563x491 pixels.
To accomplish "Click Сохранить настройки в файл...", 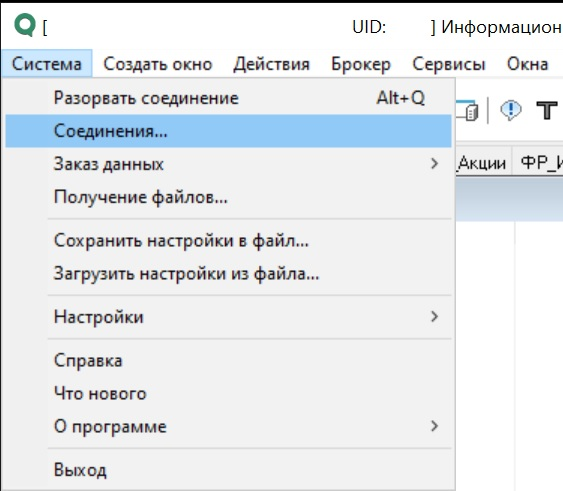I will 228,240.
